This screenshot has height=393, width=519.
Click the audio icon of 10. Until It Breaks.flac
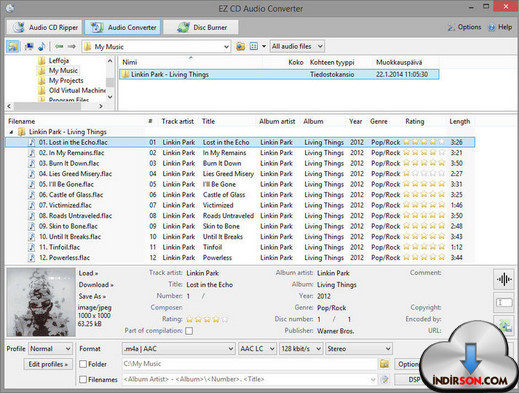pos(32,237)
